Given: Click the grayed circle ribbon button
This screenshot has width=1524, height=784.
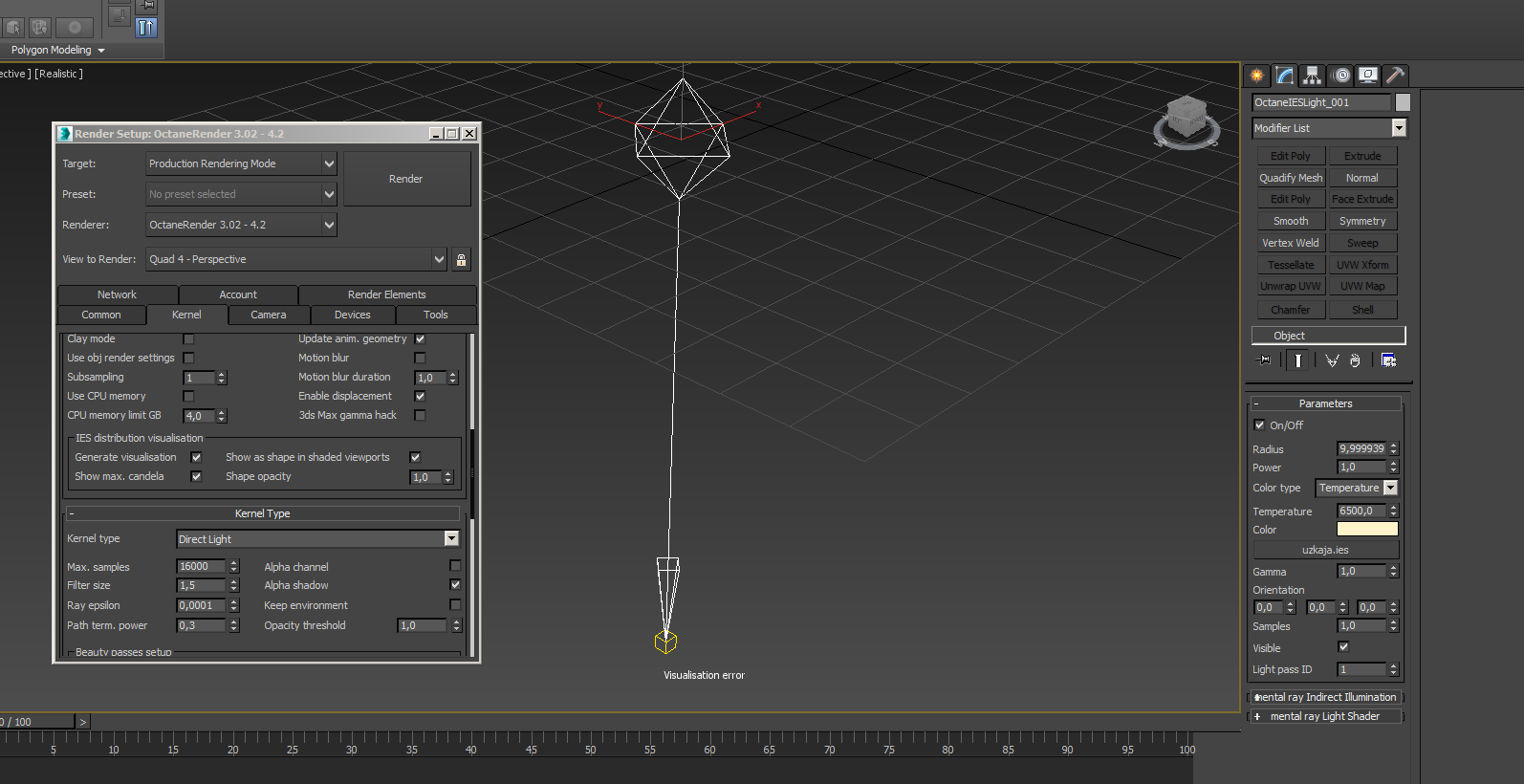Looking at the screenshot, I should (x=75, y=28).
